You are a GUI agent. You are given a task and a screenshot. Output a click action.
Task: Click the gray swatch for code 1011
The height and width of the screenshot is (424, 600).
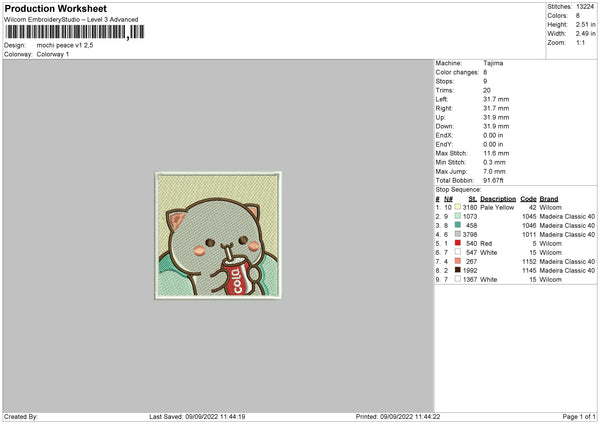458,234
